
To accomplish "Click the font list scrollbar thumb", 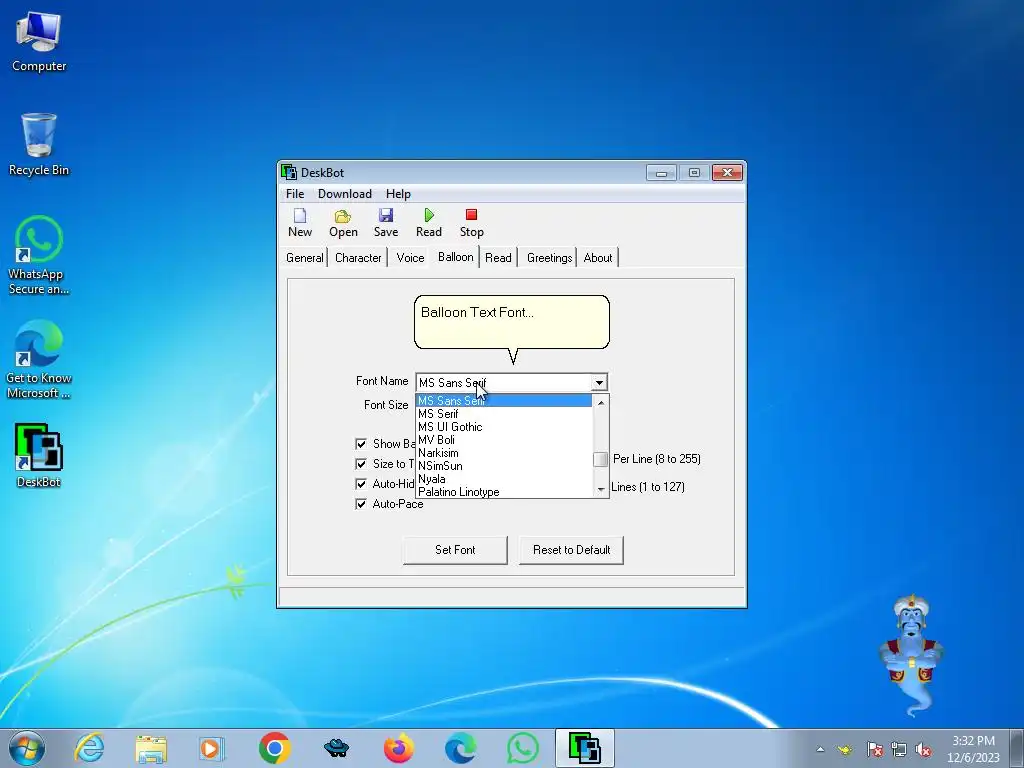I will point(600,459).
